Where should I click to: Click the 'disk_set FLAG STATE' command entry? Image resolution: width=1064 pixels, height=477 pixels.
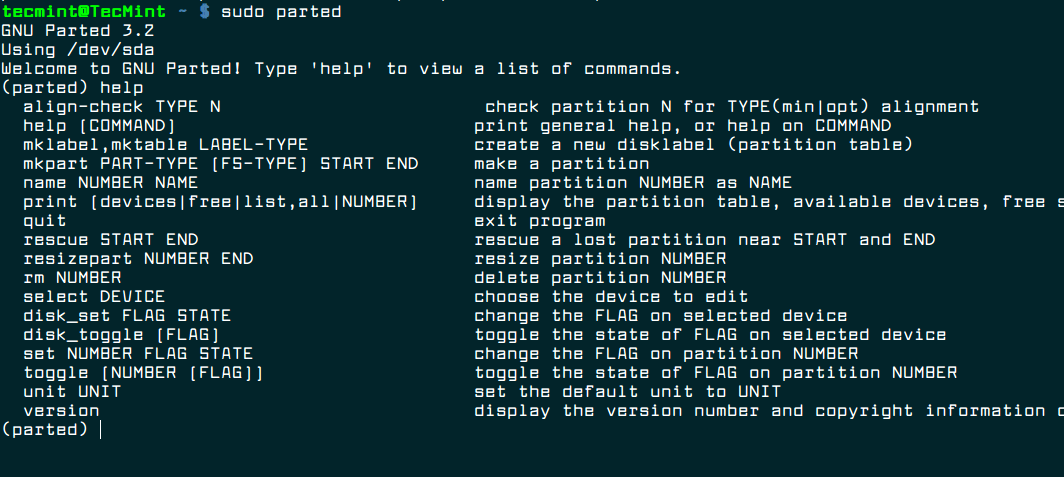[x=127, y=316]
